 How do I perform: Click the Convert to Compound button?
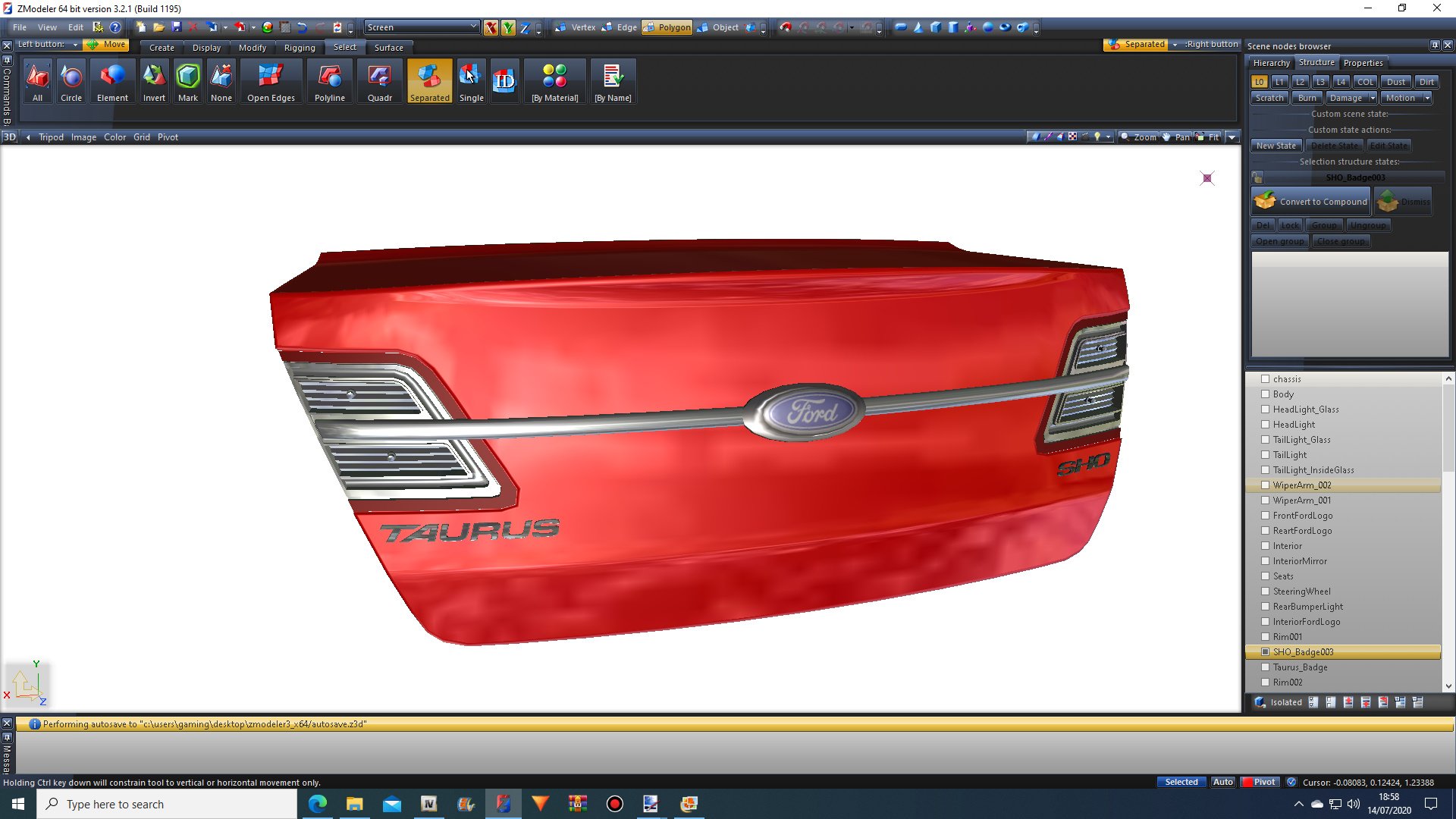pyautogui.click(x=1311, y=202)
